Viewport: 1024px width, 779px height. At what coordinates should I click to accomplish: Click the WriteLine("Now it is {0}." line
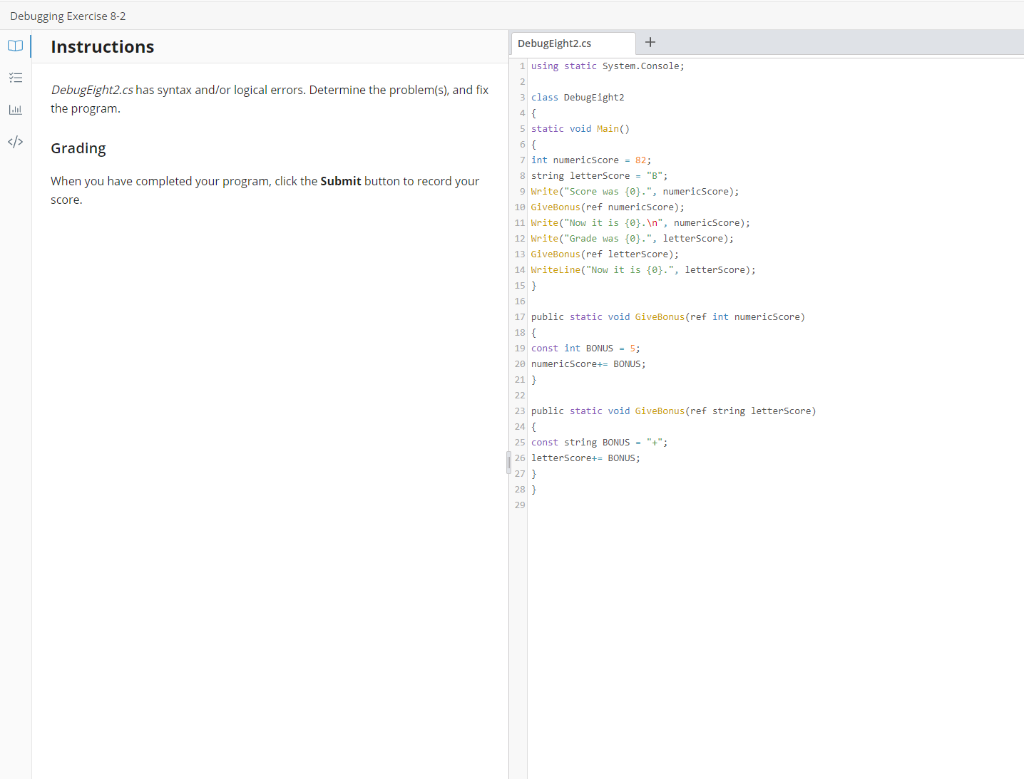coord(643,270)
